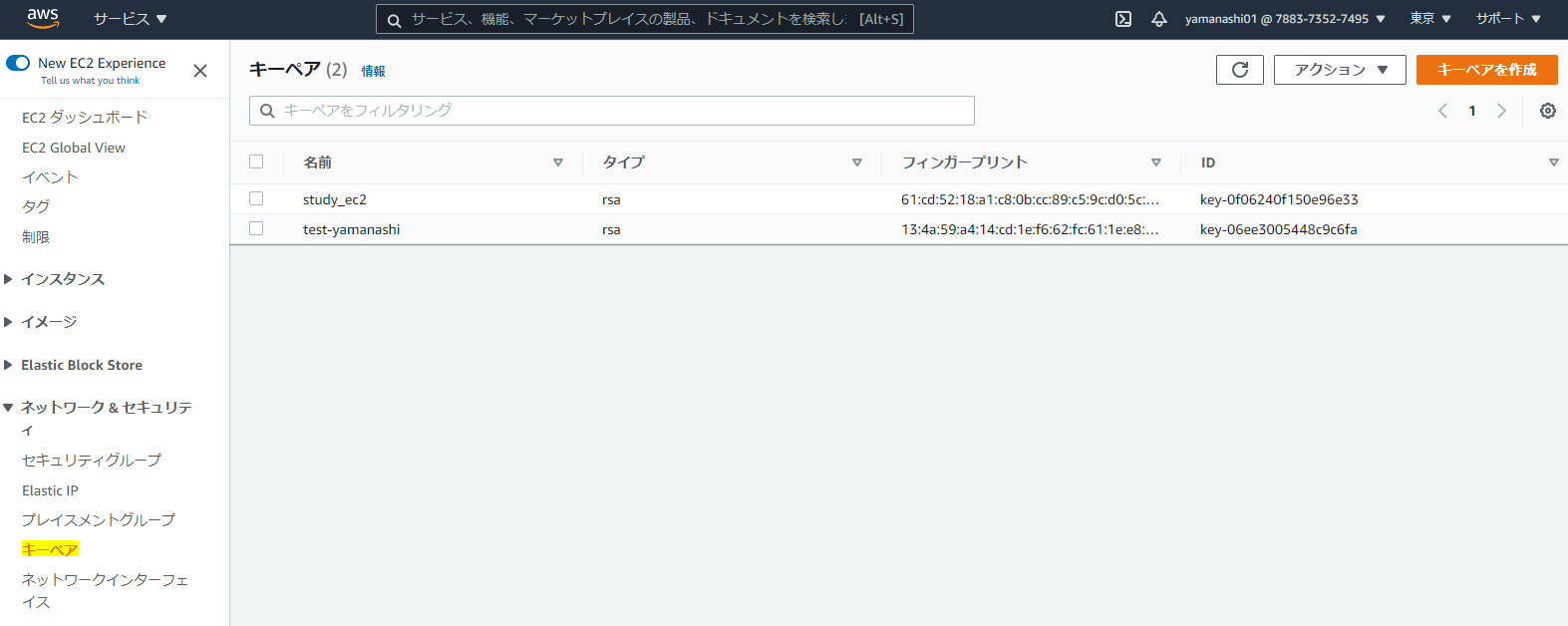1568x626 pixels.
Task: Go to next page arrow
Action: (1501, 111)
